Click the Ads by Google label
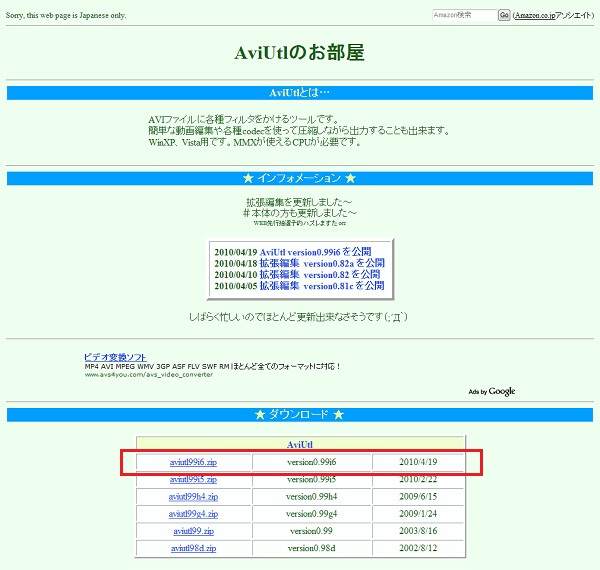 (x=492, y=391)
